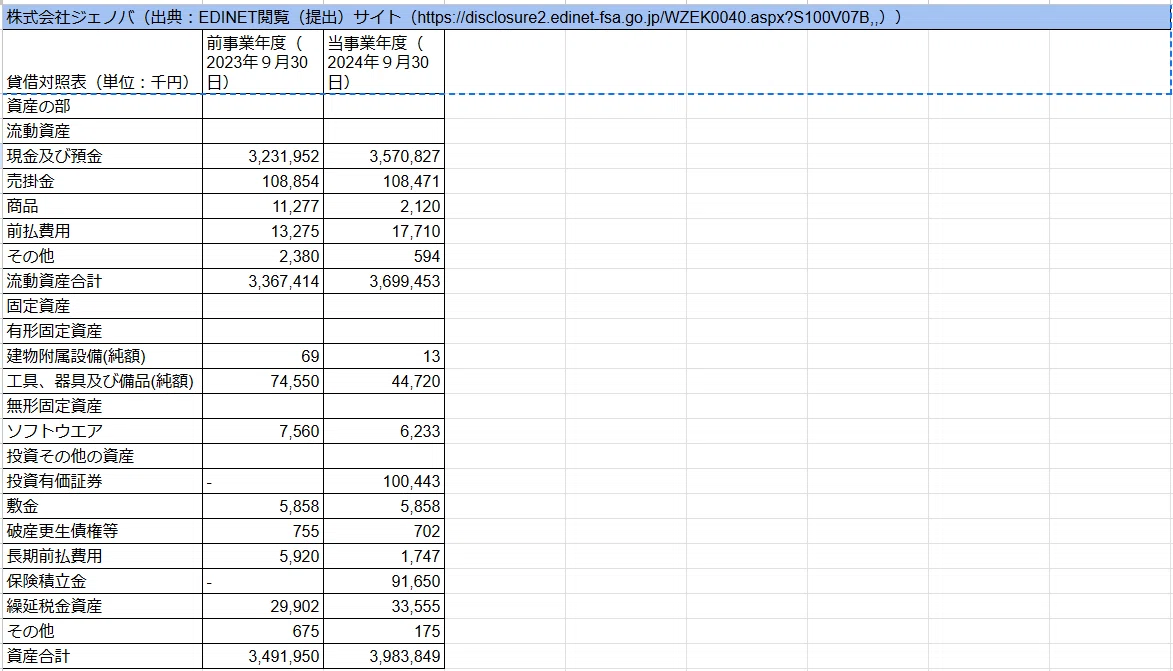Select cell value 1,747
The width and height of the screenshot is (1173, 671).
(x=384, y=557)
